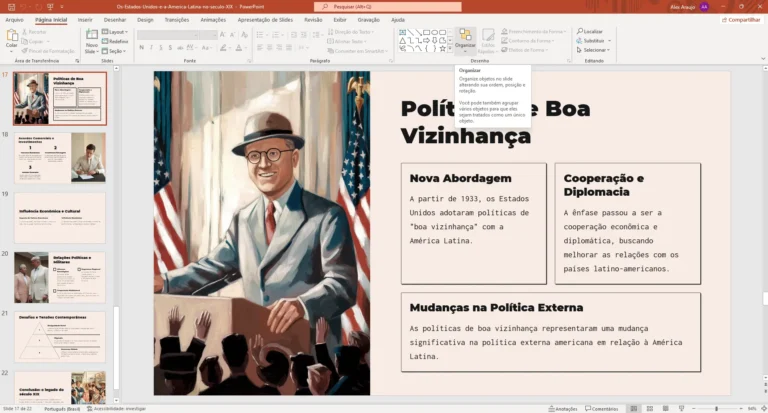Click the Substituir replace button

pyautogui.click(x=590, y=41)
